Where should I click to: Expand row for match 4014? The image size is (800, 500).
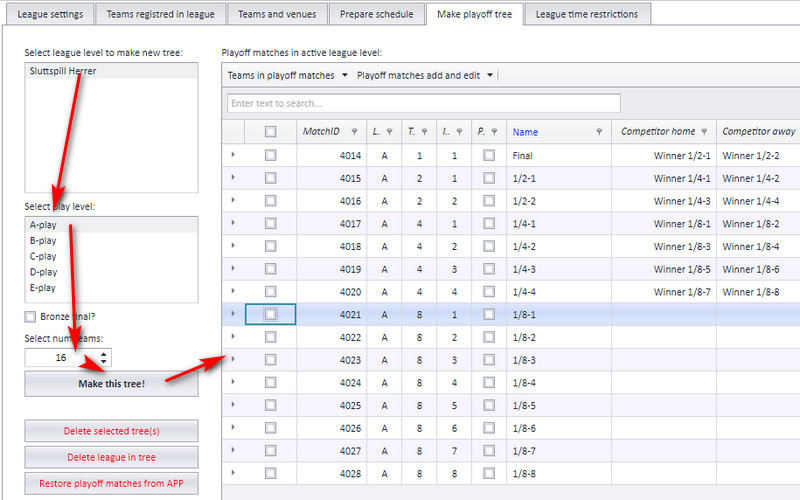233,154
